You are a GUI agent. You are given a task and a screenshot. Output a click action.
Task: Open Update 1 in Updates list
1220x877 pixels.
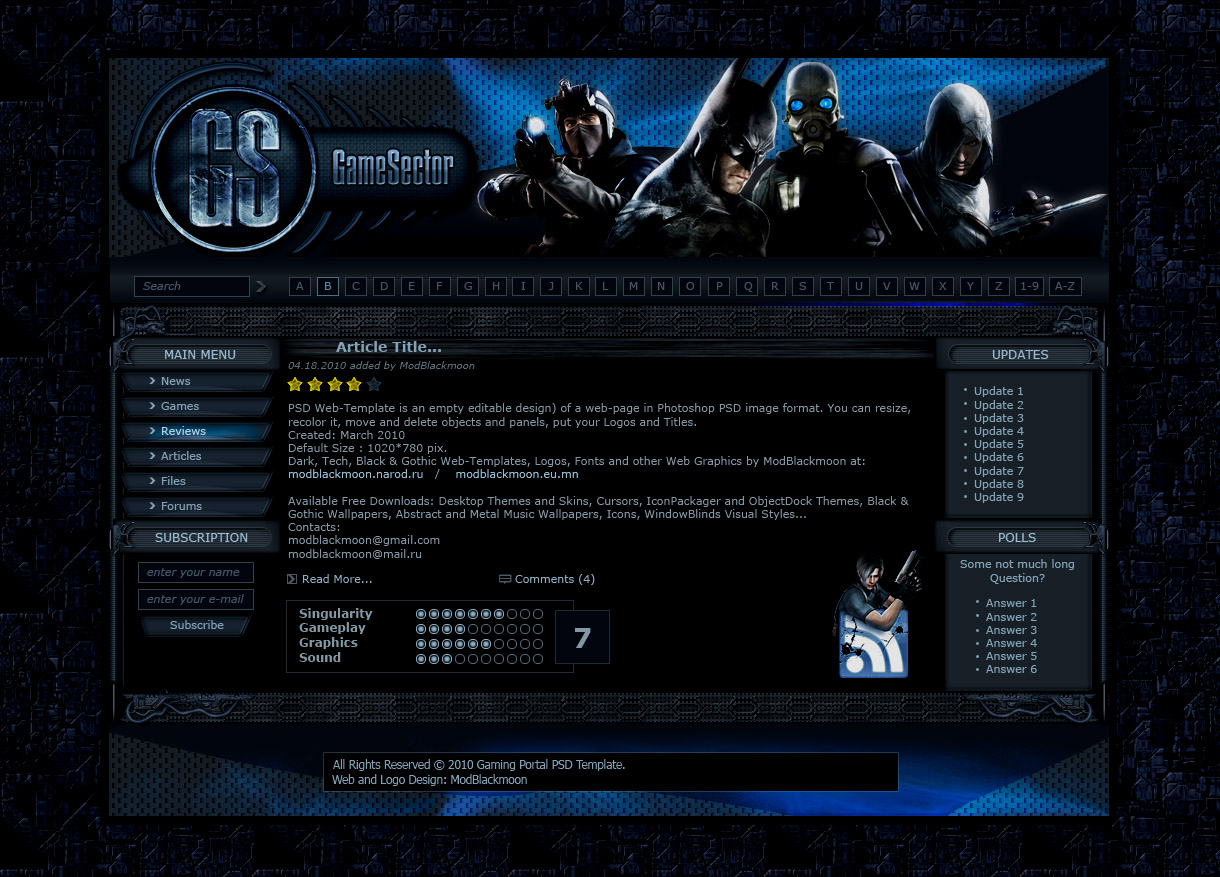point(998,391)
